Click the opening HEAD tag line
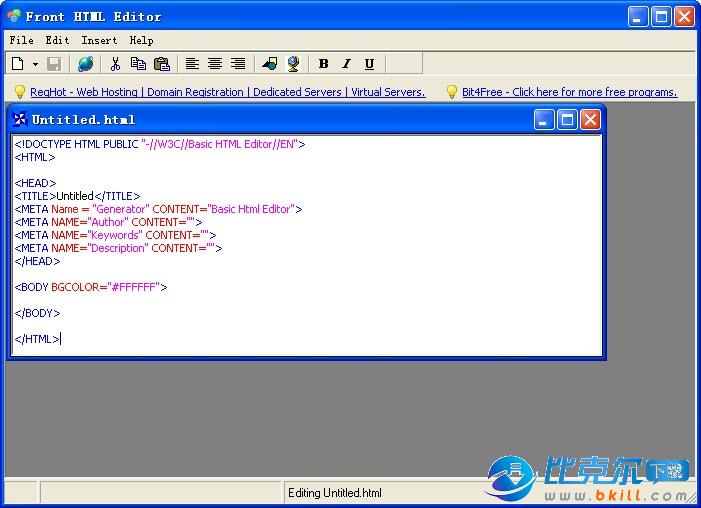Viewport: 701px width, 508px height. (35, 183)
